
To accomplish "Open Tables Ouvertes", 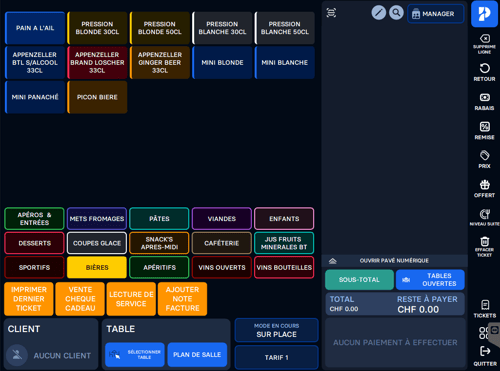I will 430,280.
